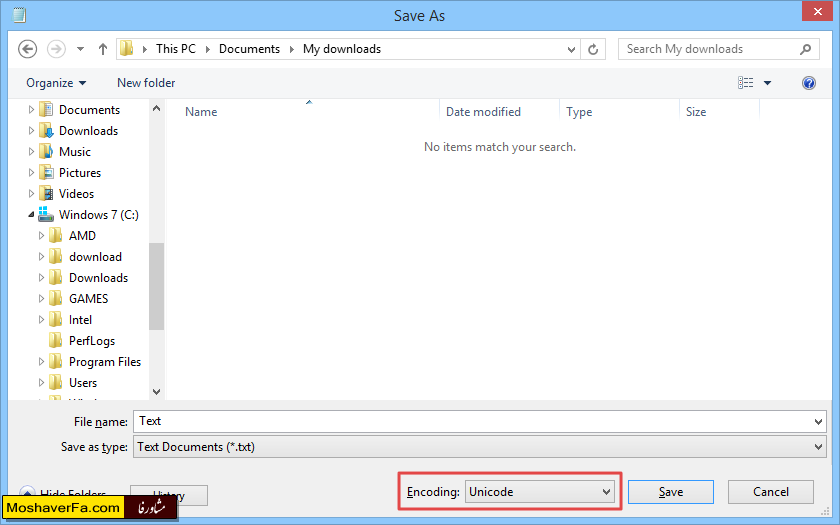The image size is (840, 525).
Task: Close the Save As dialog
Action: pos(817,11)
